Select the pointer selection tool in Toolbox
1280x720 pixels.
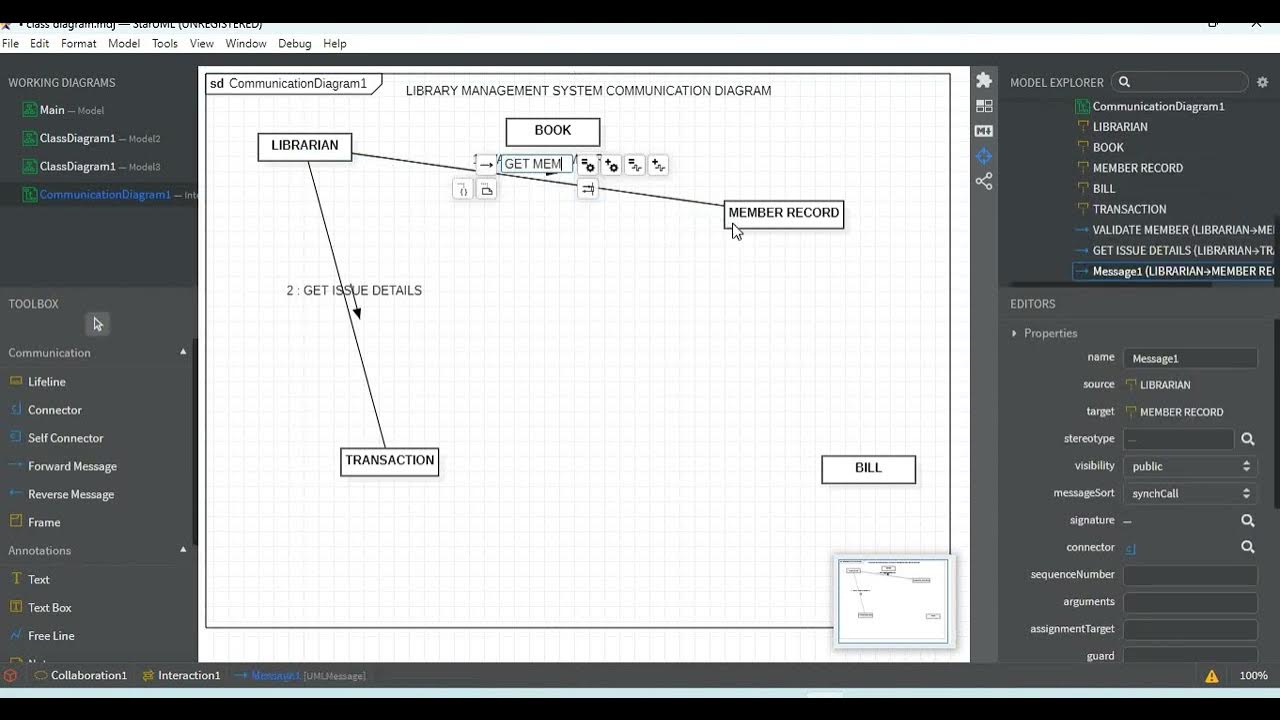click(97, 323)
